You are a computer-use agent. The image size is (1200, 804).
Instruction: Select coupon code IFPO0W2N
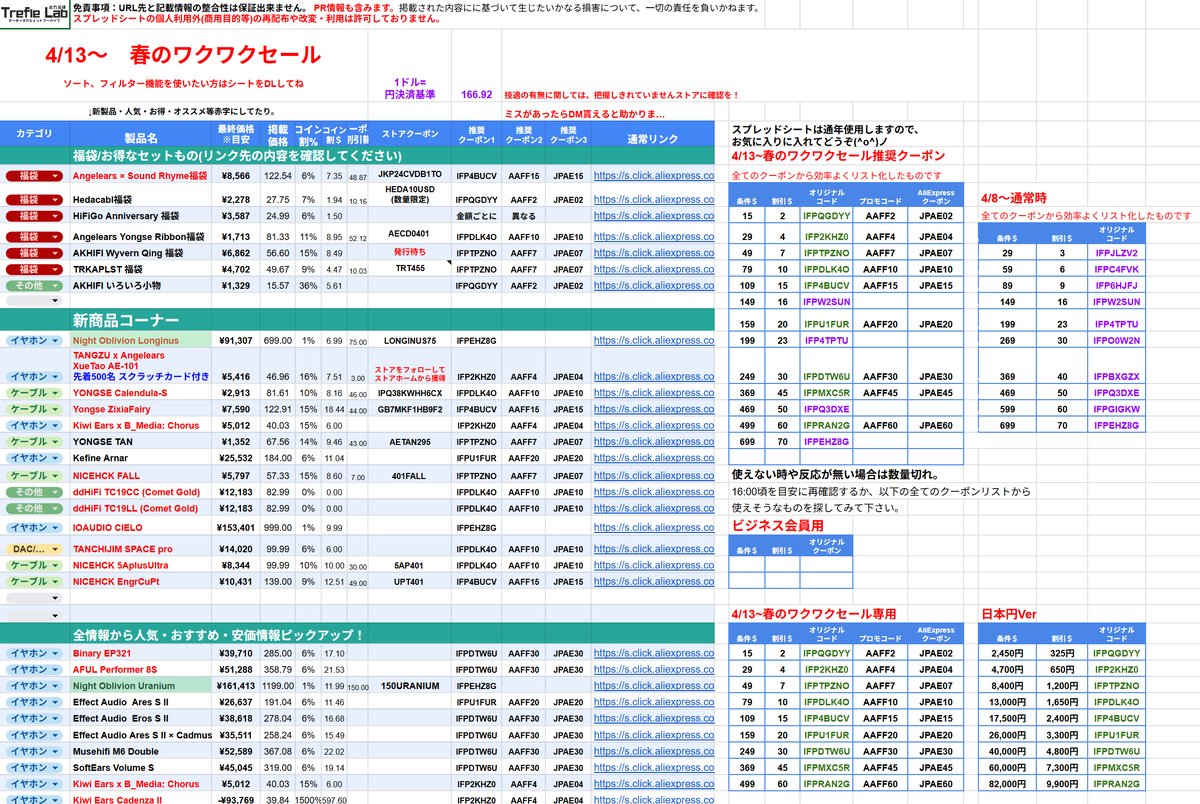pos(1115,340)
